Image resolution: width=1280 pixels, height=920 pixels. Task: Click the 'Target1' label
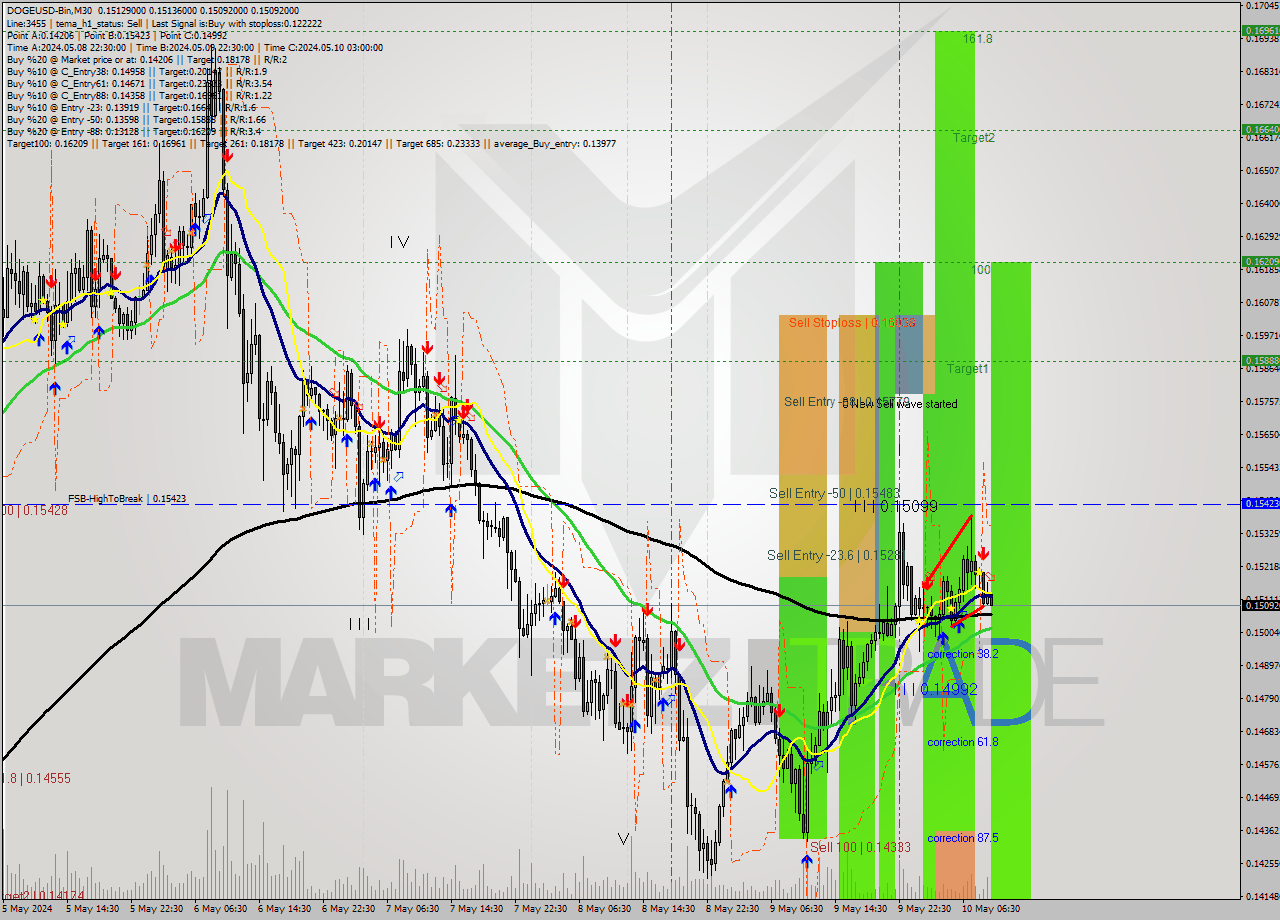968,369
